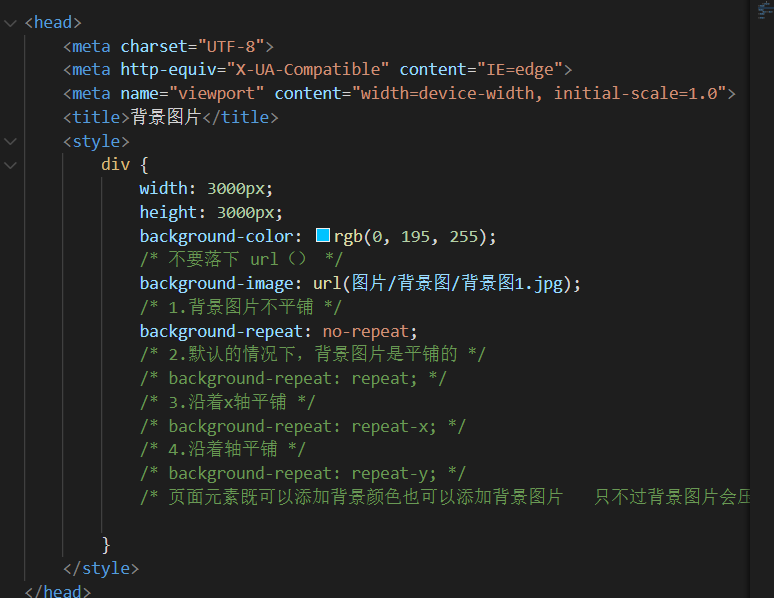Open the rgb(0, 195, 255) color swatch
The width and height of the screenshot is (774, 598).
click(x=323, y=236)
